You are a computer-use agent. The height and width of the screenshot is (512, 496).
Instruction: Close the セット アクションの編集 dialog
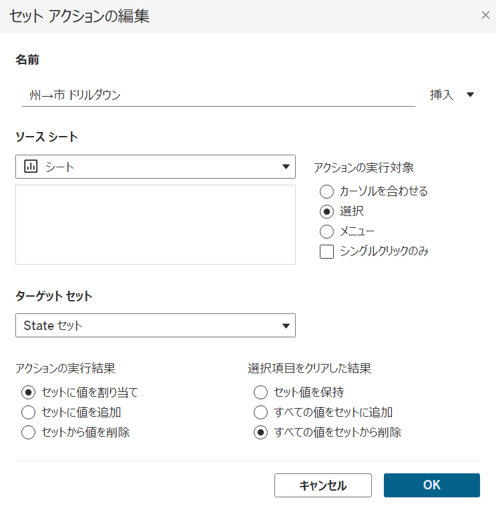coord(485,15)
